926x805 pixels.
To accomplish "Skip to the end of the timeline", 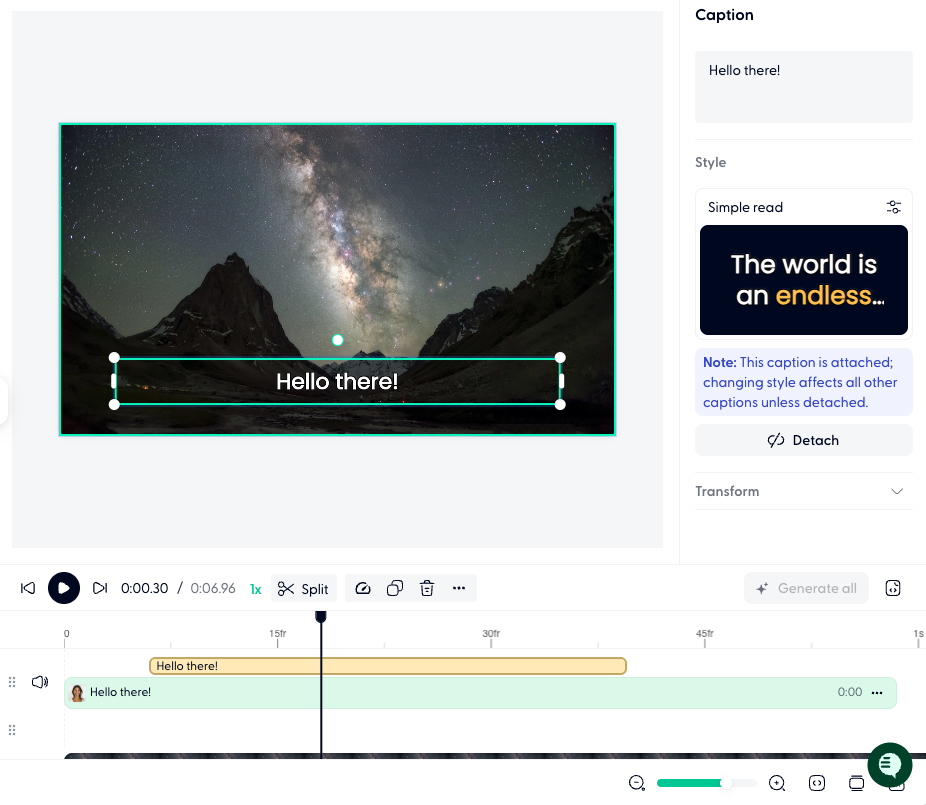I will pyautogui.click(x=100, y=588).
